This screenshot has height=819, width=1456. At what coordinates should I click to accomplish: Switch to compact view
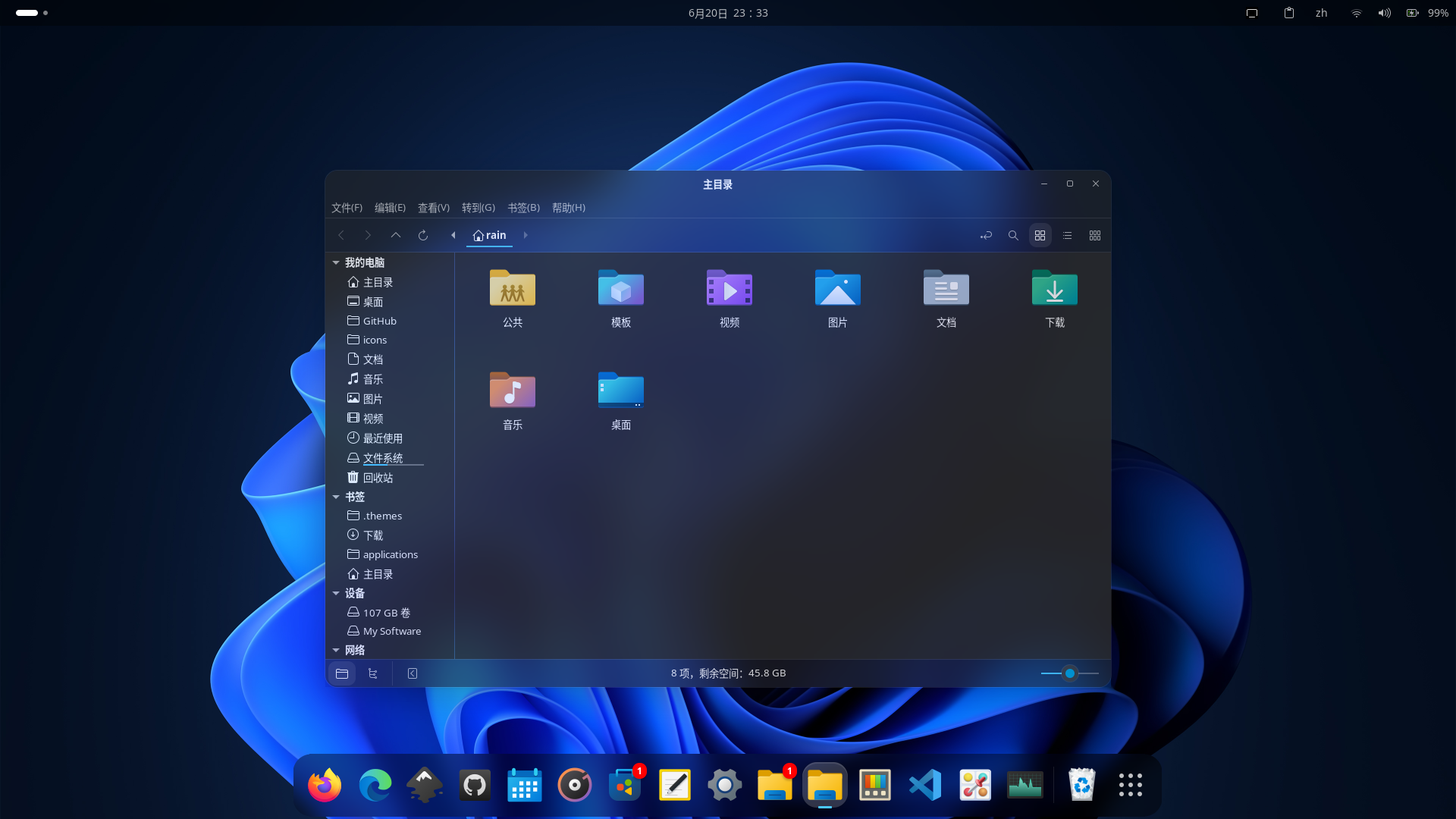click(x=1094, y=235)
